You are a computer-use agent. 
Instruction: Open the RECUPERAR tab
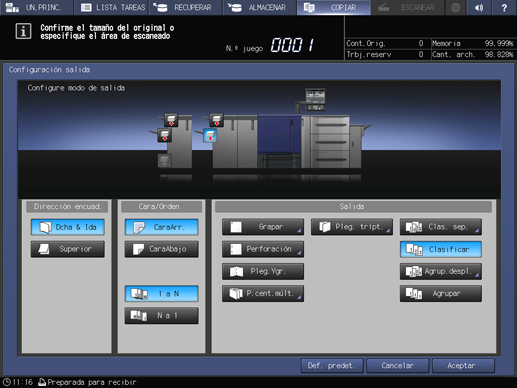pyautogui.click(x=185, y=7)
